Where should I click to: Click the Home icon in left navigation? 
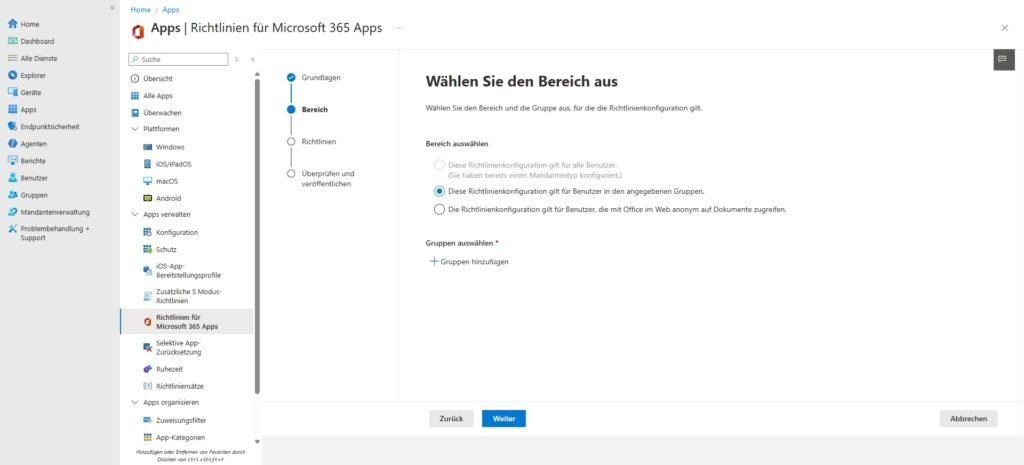click(12, 24)
